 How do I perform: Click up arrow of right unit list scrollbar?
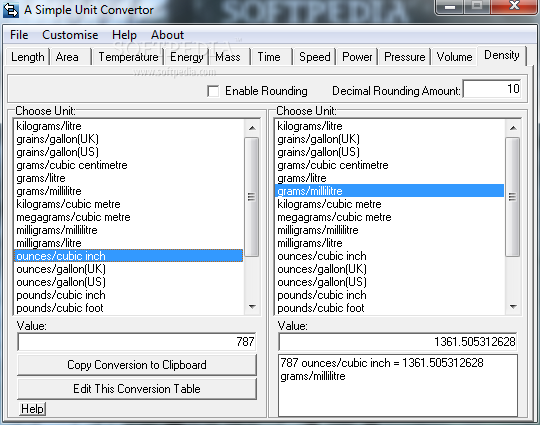pyautogui.click(x=513, y=128)
